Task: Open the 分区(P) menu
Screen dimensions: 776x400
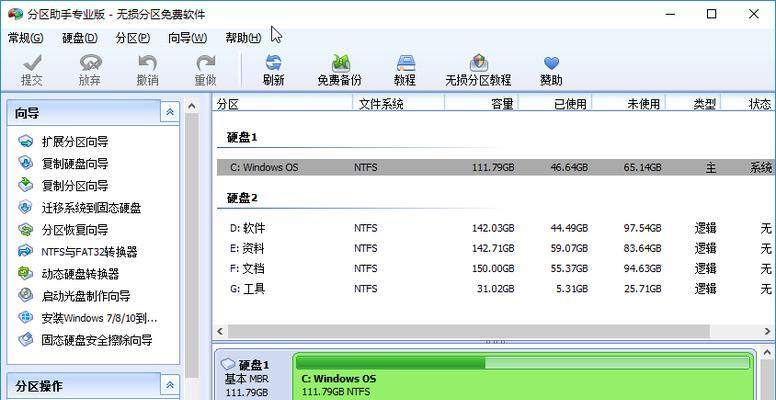Action: pos(133,38)
